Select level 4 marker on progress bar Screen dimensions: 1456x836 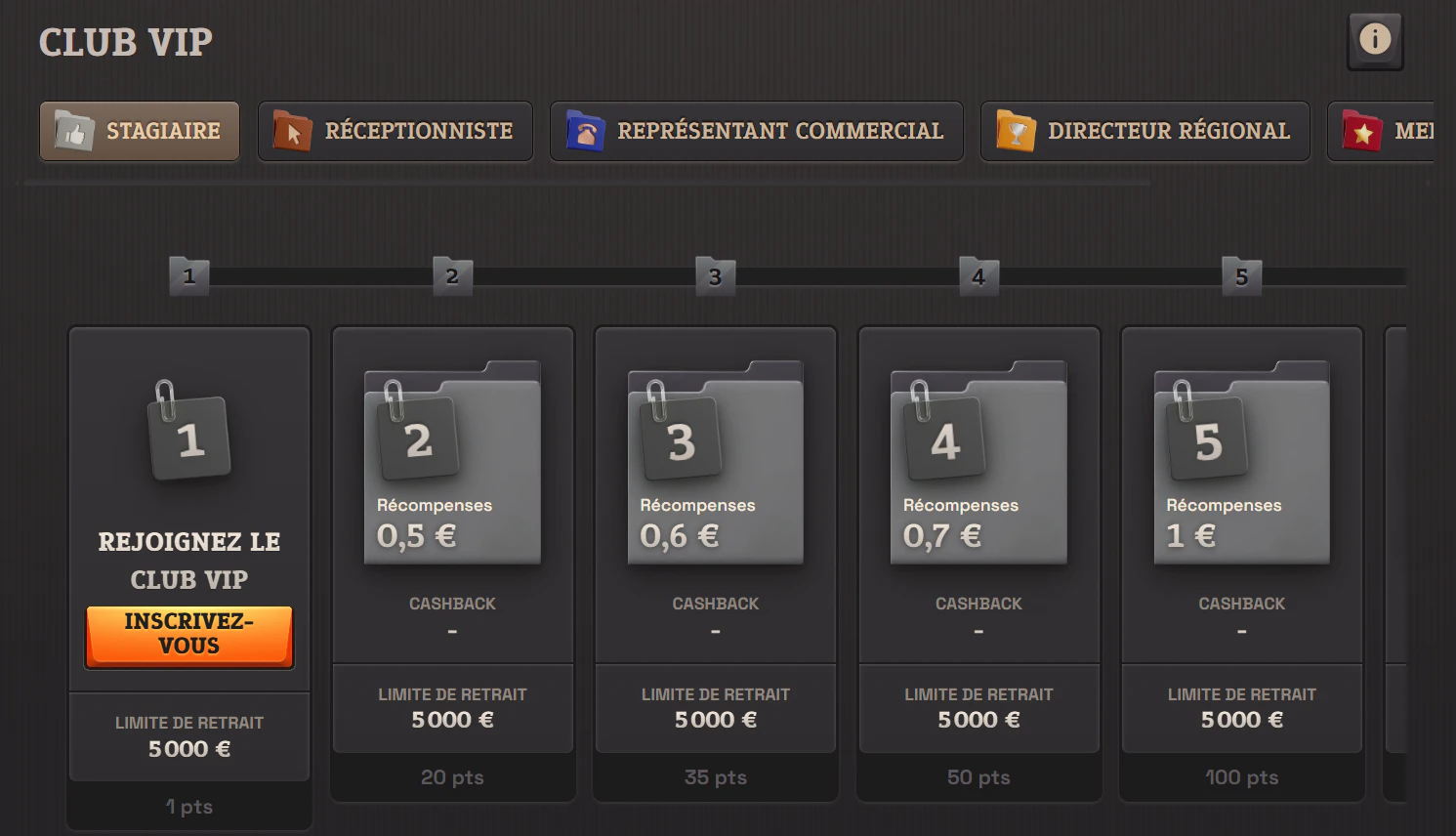click(978, 276)
